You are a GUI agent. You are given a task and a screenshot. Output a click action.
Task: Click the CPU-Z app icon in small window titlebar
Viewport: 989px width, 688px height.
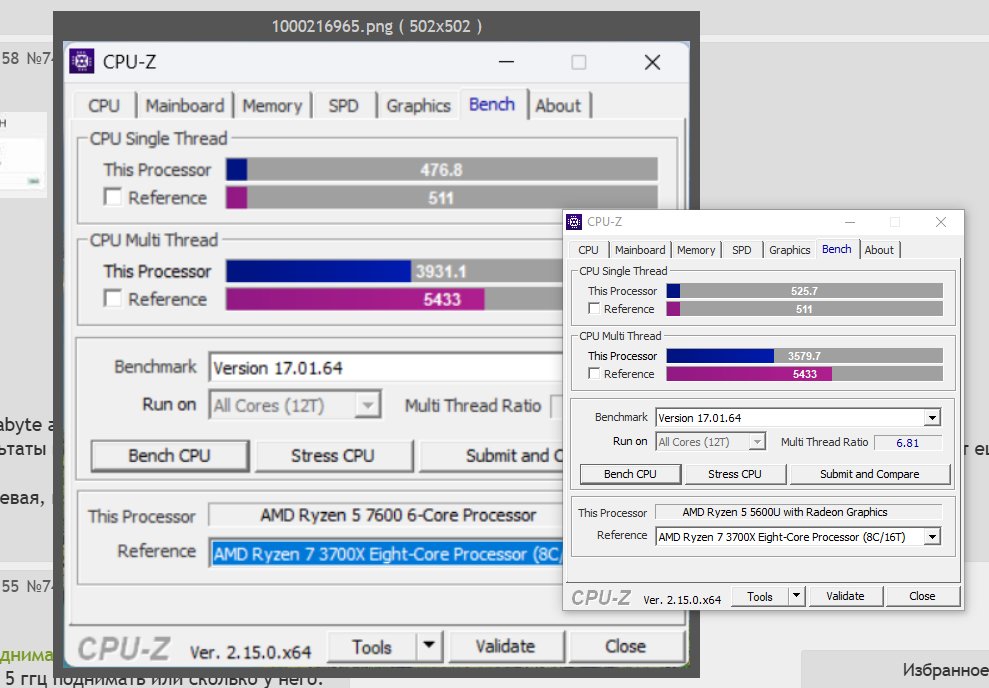coord(574,222)
